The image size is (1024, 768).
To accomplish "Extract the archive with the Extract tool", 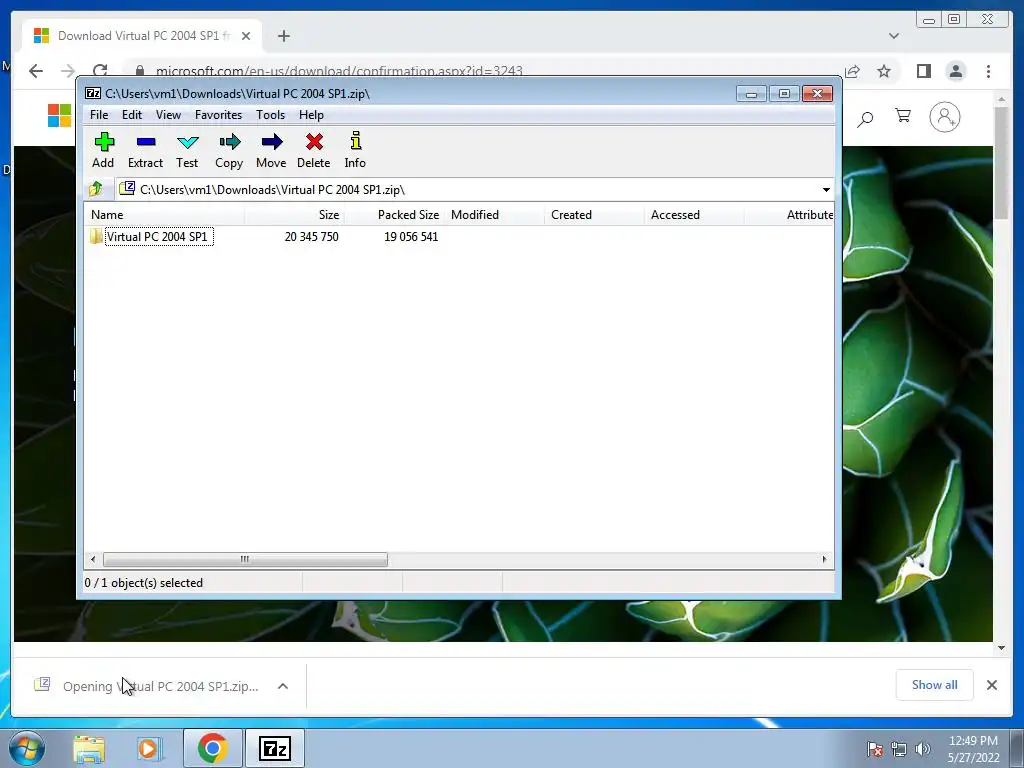I will tap(145, 151).
